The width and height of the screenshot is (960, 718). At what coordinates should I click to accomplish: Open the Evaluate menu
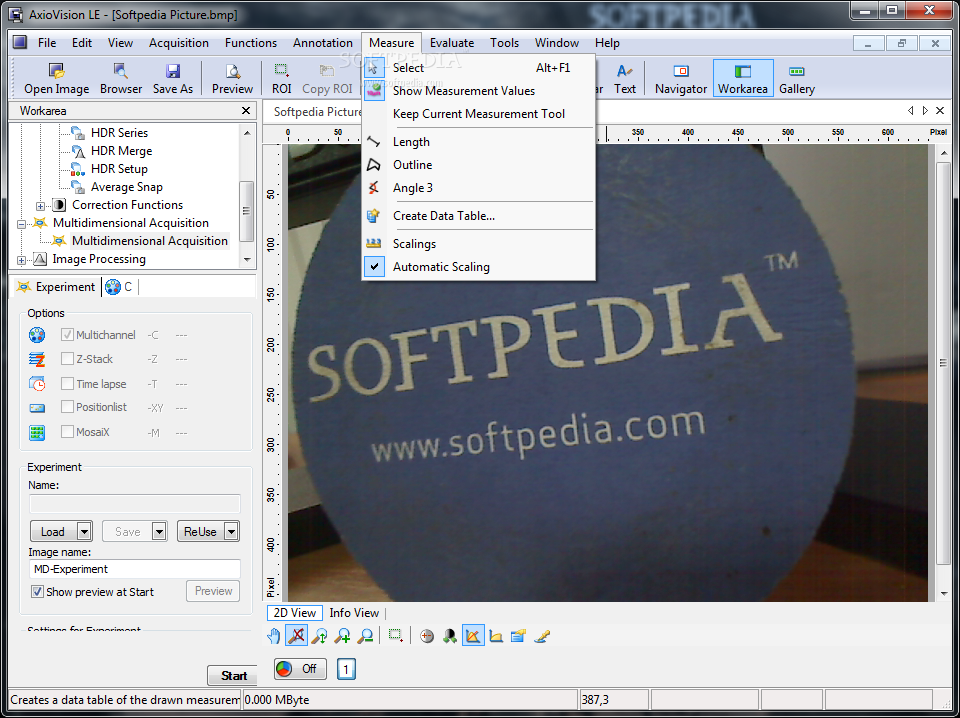tap(452, 43)
